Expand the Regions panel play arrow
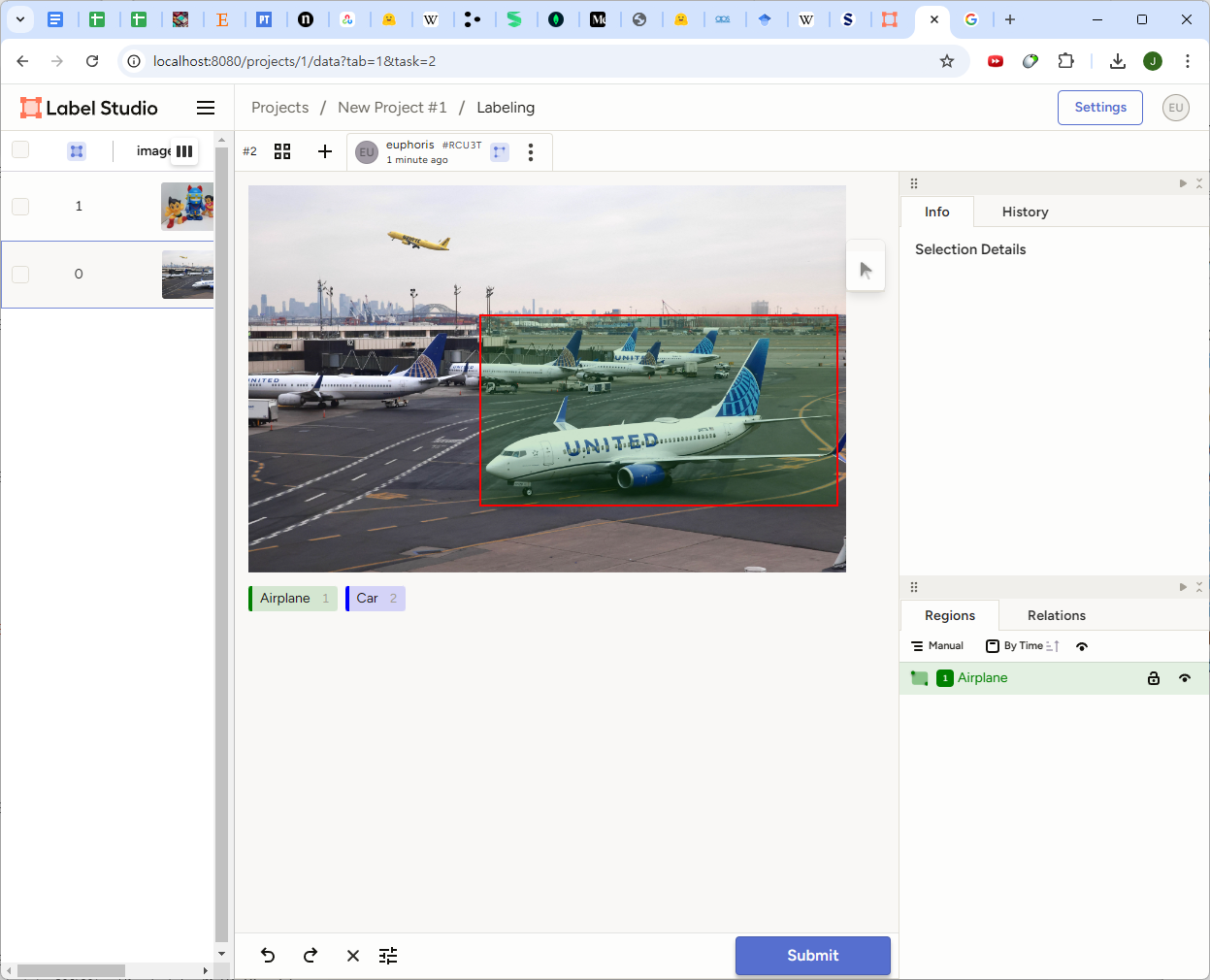Screen dimensions: 1210x980 (x=1183, y=587)
